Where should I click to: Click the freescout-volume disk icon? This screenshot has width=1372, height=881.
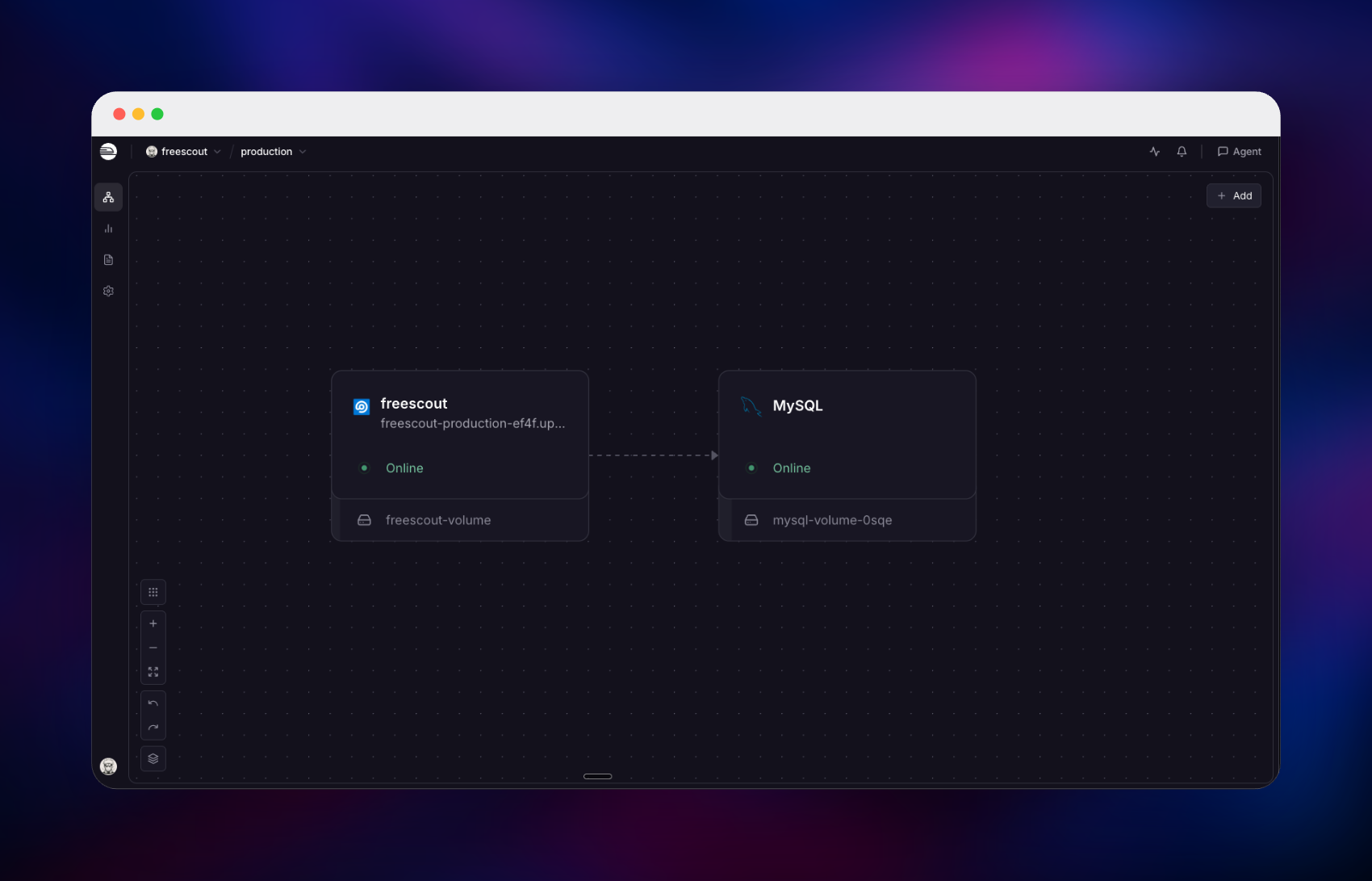[364, 521]
